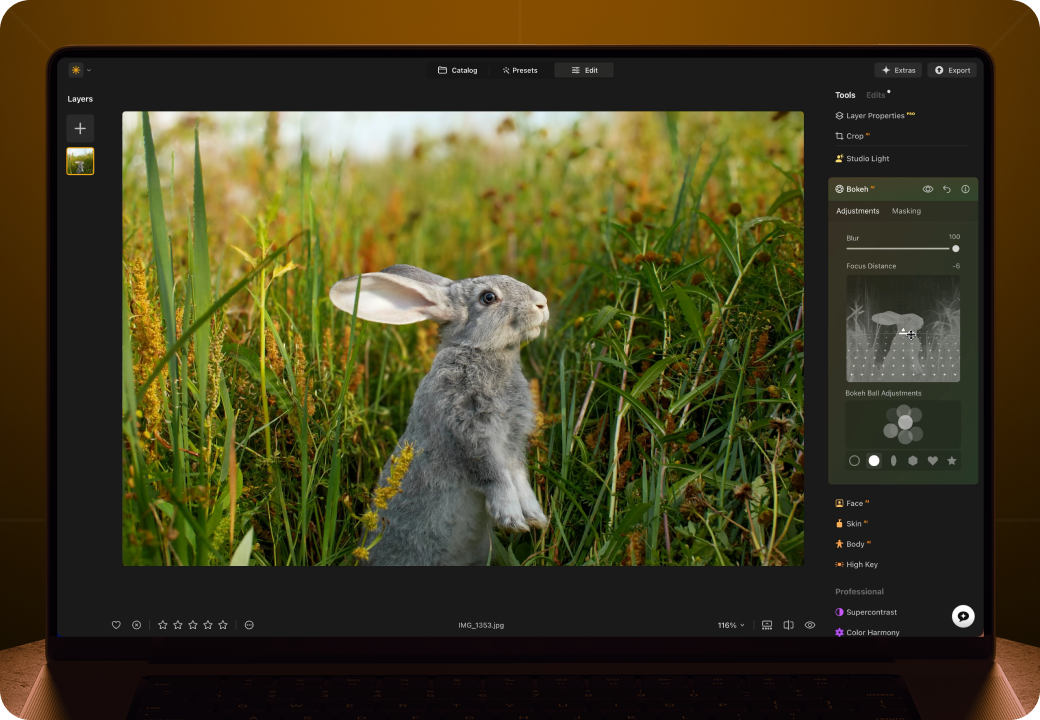The height and width of the screenshot is (720, 1040).
Task: Toggle Bokeh effect visibility eye icon
Action: coord(928,189)
